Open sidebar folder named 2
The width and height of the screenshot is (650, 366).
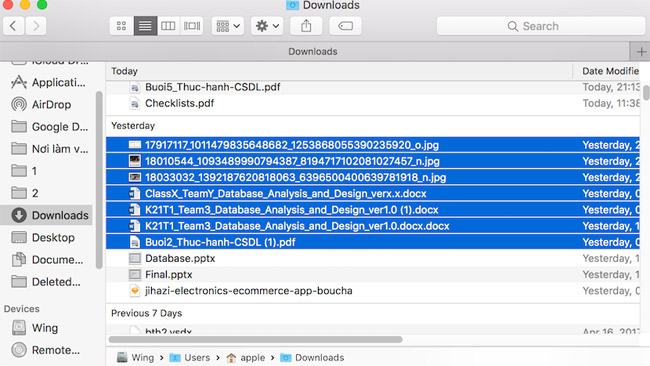pos(35,193)
